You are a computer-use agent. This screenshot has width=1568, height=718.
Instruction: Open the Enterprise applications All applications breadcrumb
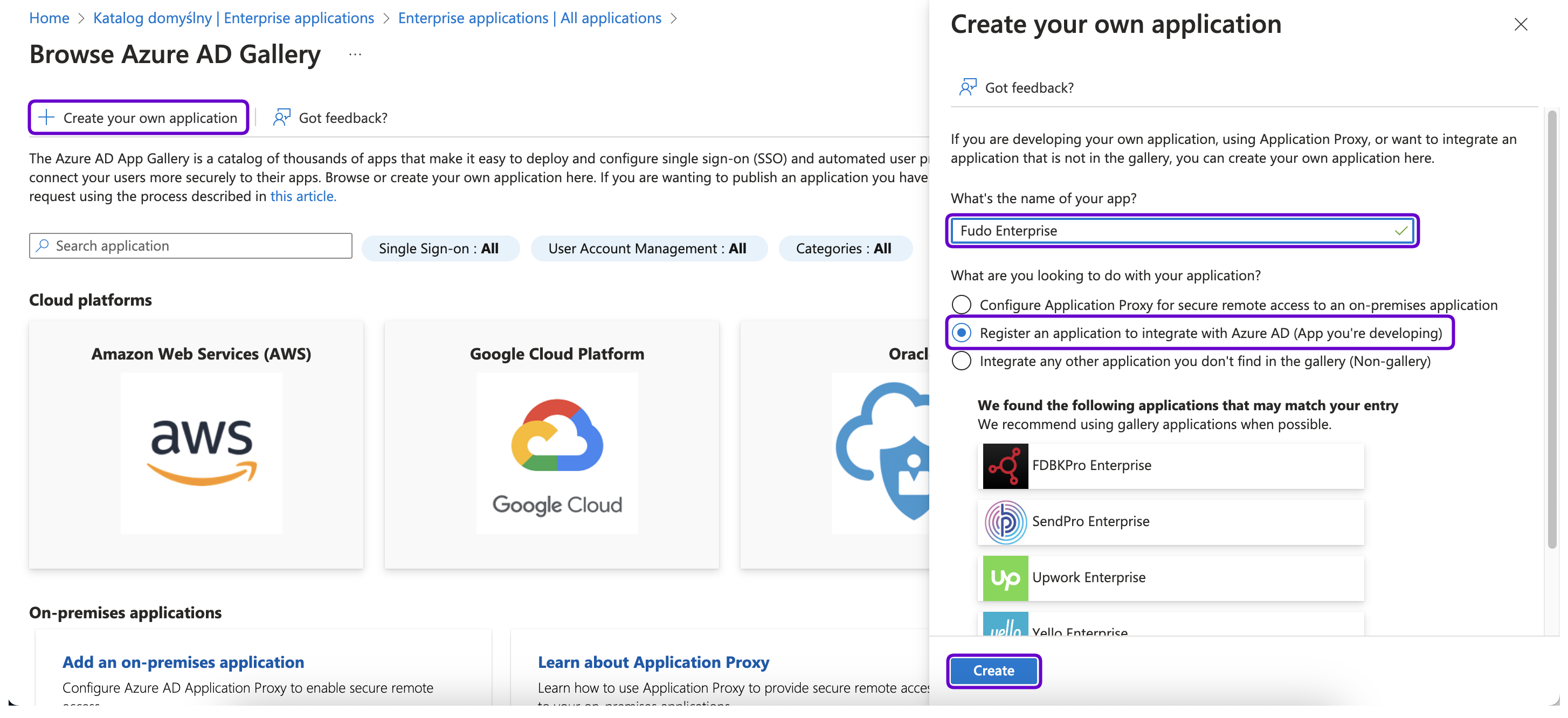coord(529,18)
